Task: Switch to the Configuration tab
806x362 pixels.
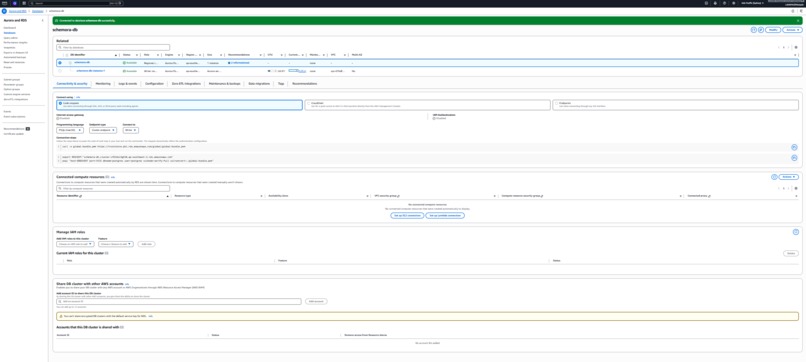Action: click(x=154, y=83)
